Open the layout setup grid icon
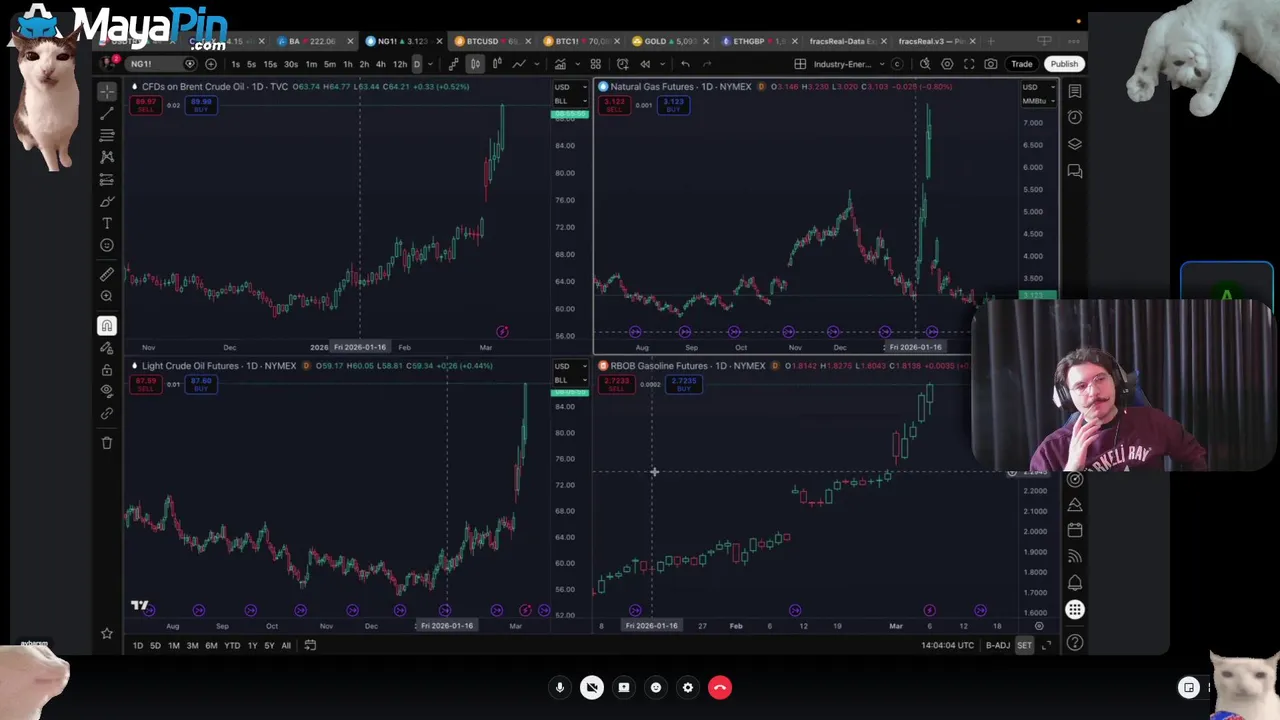This screenshot has height=720, width=1280. coord(800,64)
